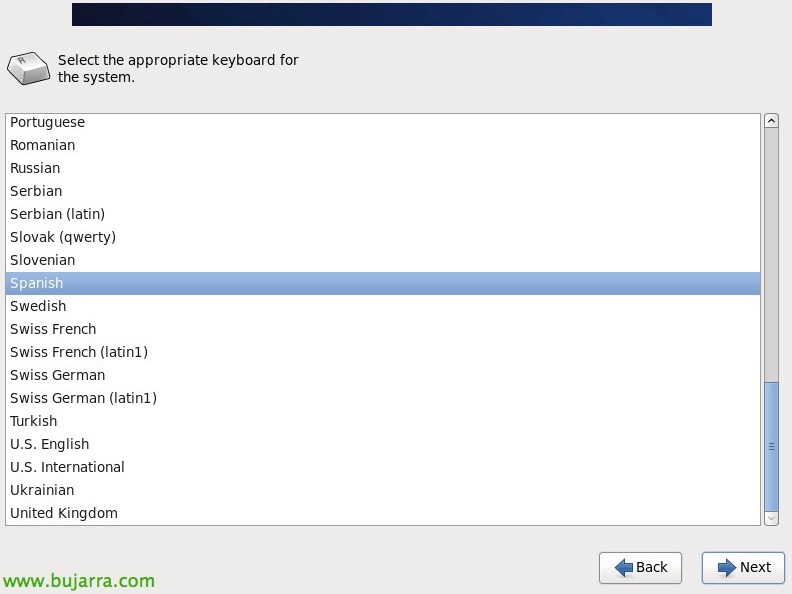
Task: Select Slovak (qwerty) keyboard
Action: 383,237
